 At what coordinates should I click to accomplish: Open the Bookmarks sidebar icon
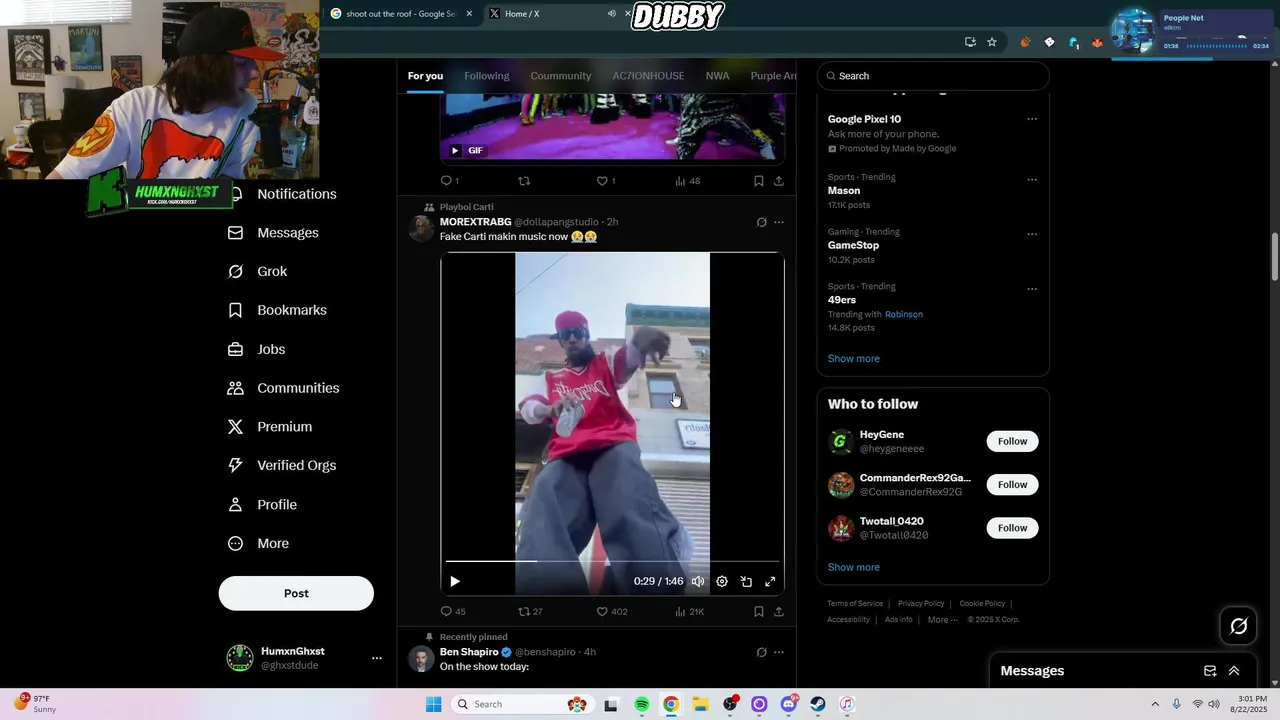coord(235,310)
